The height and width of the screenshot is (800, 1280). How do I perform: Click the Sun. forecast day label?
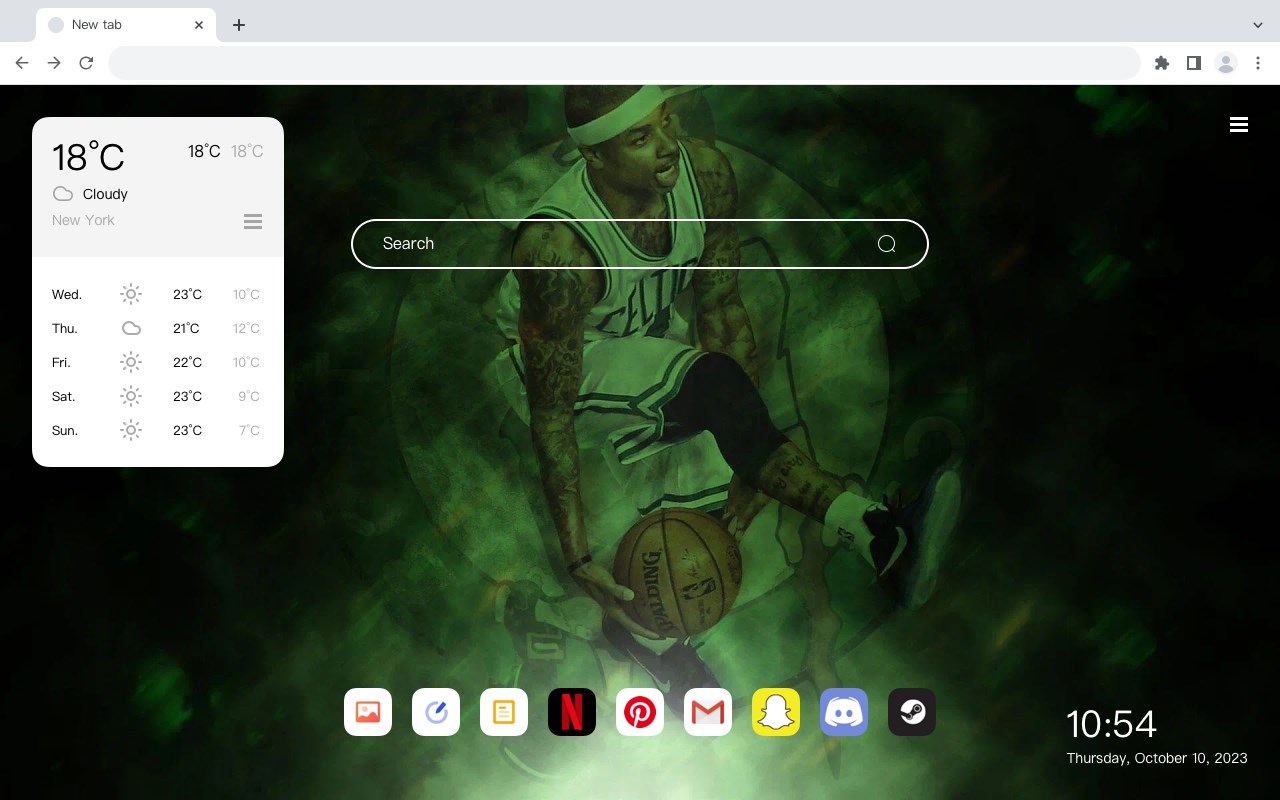coord(65,430)
